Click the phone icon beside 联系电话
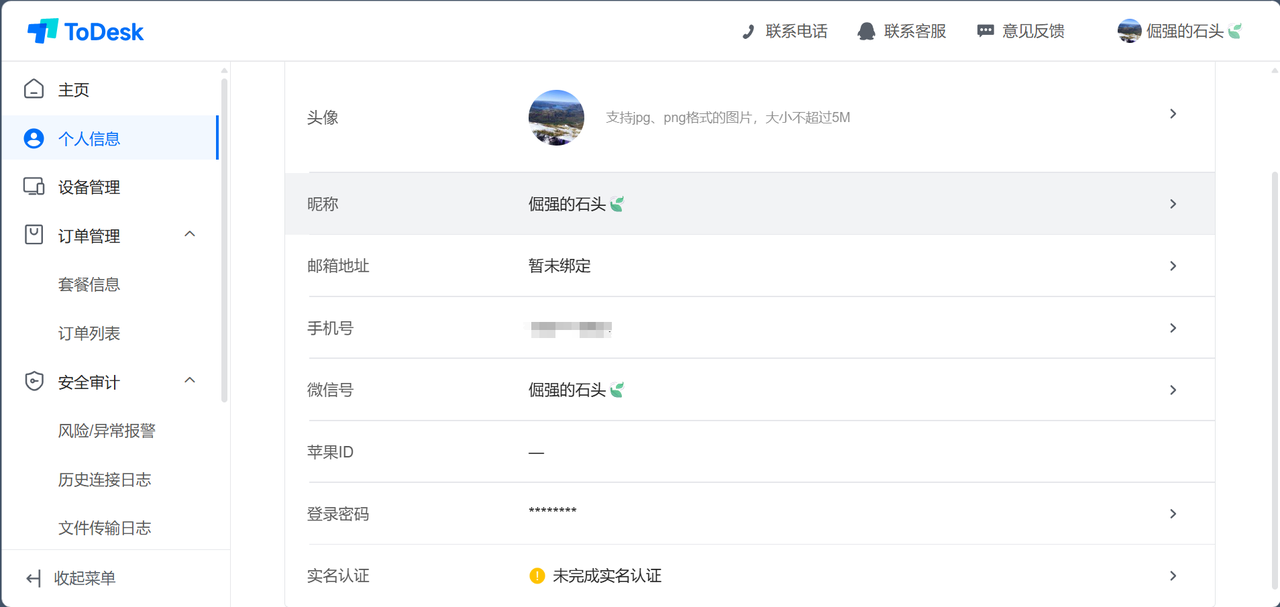 click(748, 32)
